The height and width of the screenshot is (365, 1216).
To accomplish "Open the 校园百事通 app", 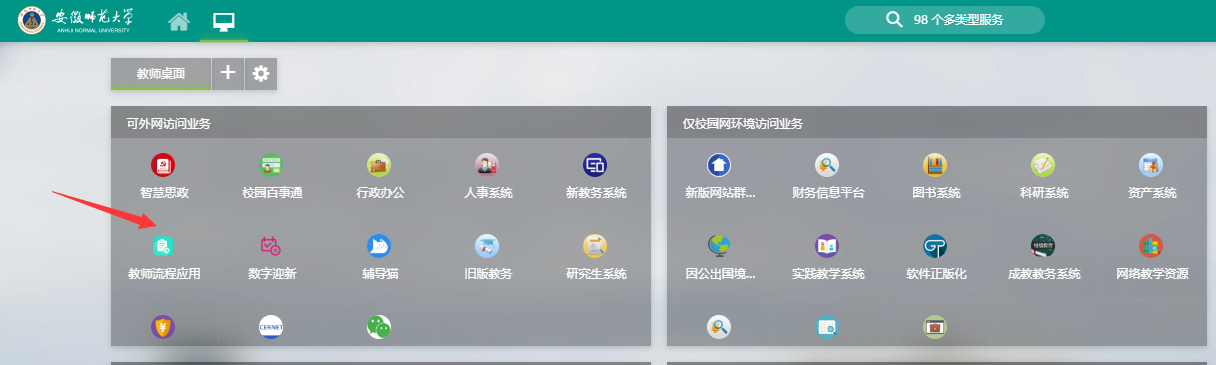I will pyautogui.click(x=272, y=175).
